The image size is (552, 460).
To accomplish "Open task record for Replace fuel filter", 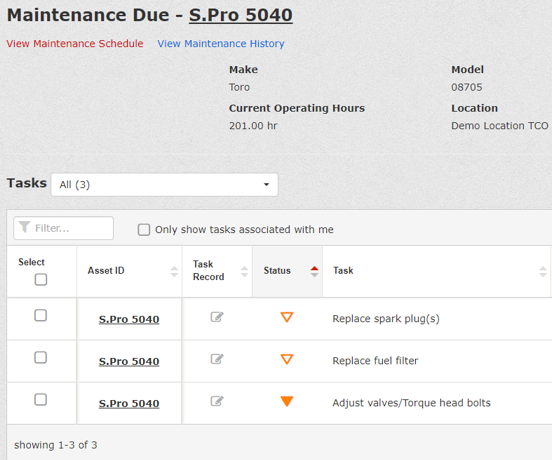I will (217, 359).
